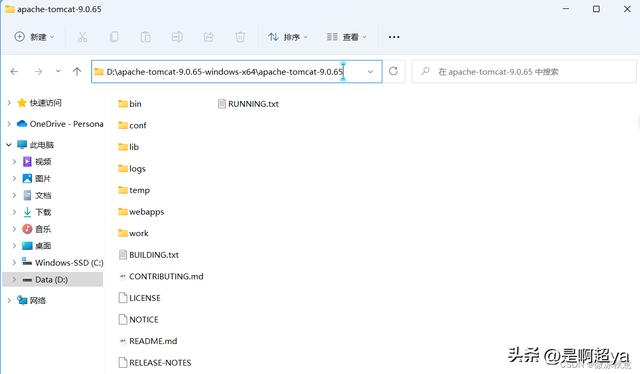This screenshot has width=640, height=374.
Task: Select the RUNNING.txt file icon
Action: click(222, 104)
